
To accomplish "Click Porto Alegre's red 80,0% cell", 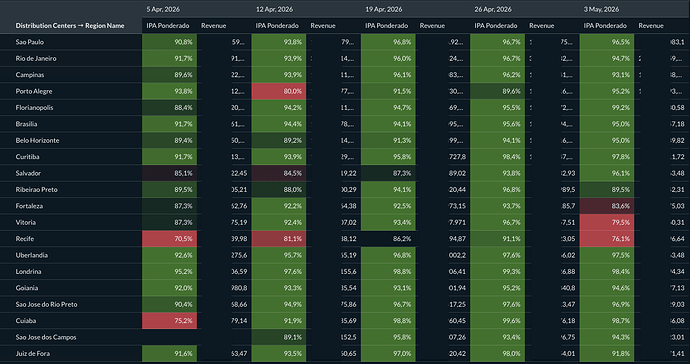I will point(279,91).
